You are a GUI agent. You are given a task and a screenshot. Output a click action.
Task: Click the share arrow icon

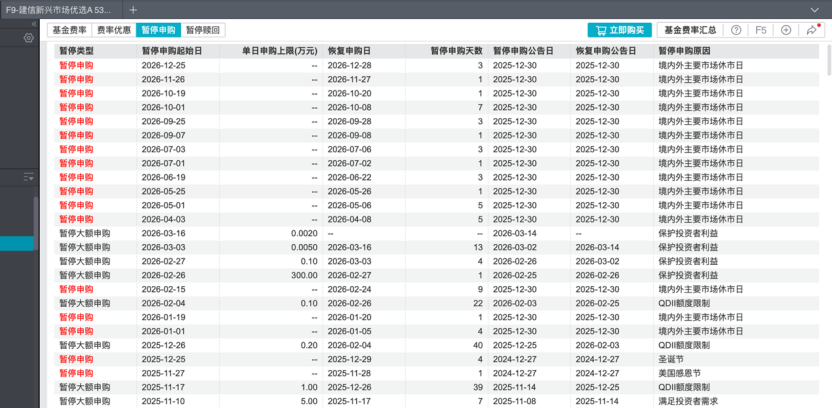coord(811,31)
